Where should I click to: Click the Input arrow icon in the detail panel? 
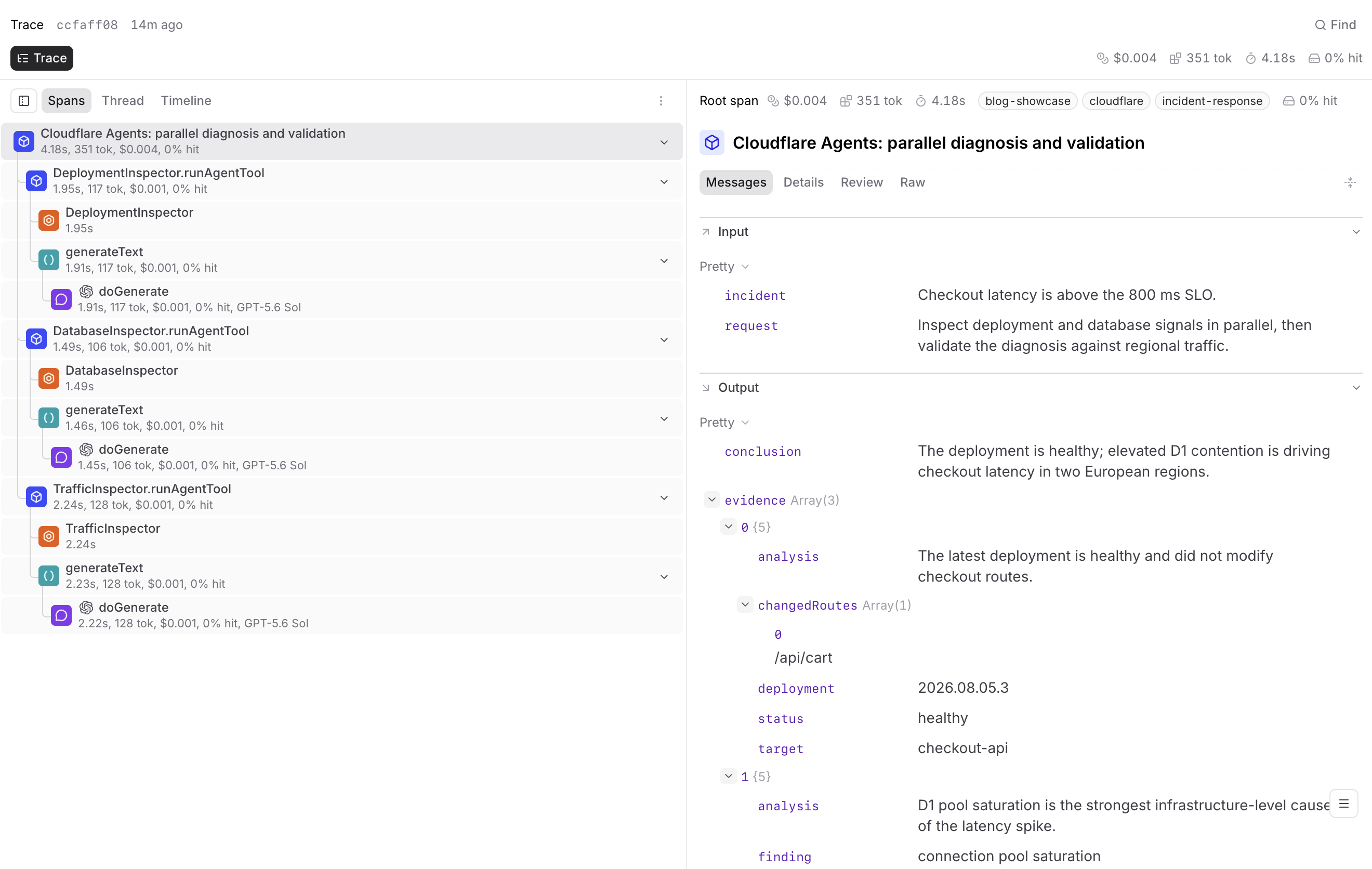706,232
